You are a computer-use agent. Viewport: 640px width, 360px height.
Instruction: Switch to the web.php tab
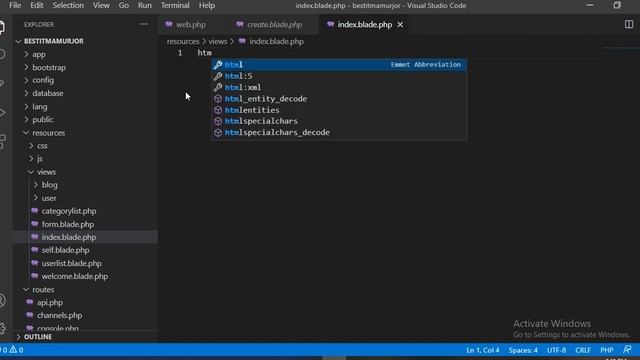[x=191, y=25]
